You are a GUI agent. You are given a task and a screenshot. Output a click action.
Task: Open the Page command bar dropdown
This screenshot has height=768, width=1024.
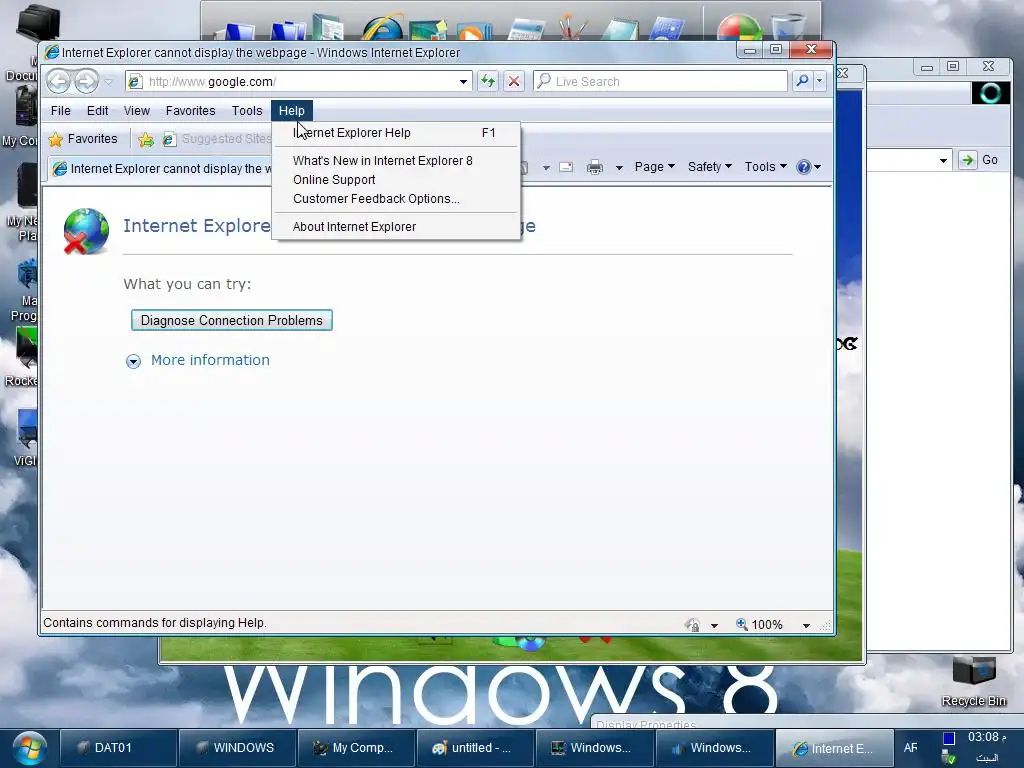coord(654,167)
